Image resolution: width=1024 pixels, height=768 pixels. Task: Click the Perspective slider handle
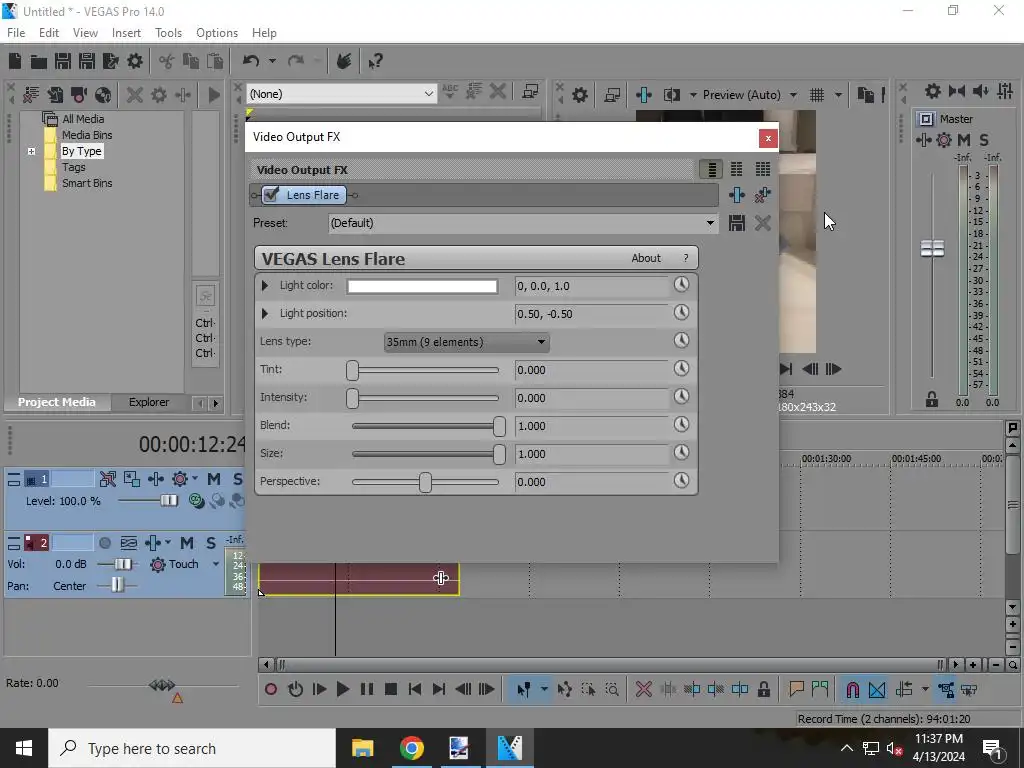click(x=425, y=482)
